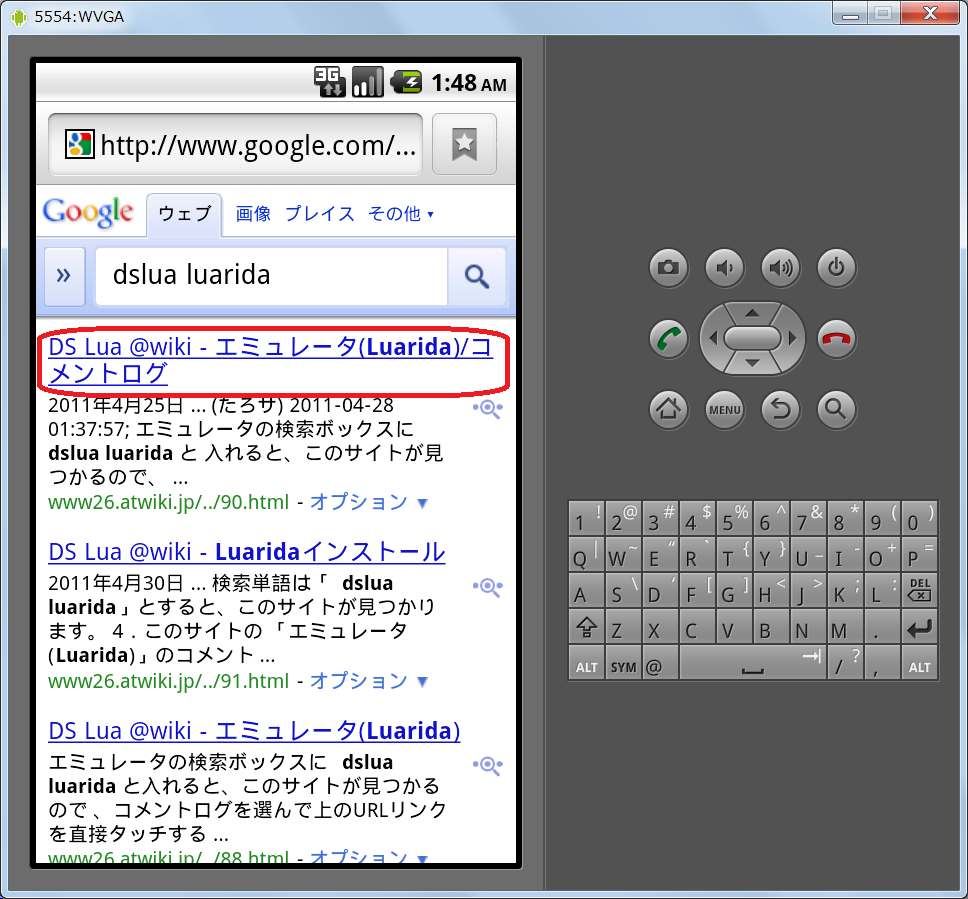The height and width of the screenshot is (899, 968).
Task: Click the Google logo
Action: 88,213
